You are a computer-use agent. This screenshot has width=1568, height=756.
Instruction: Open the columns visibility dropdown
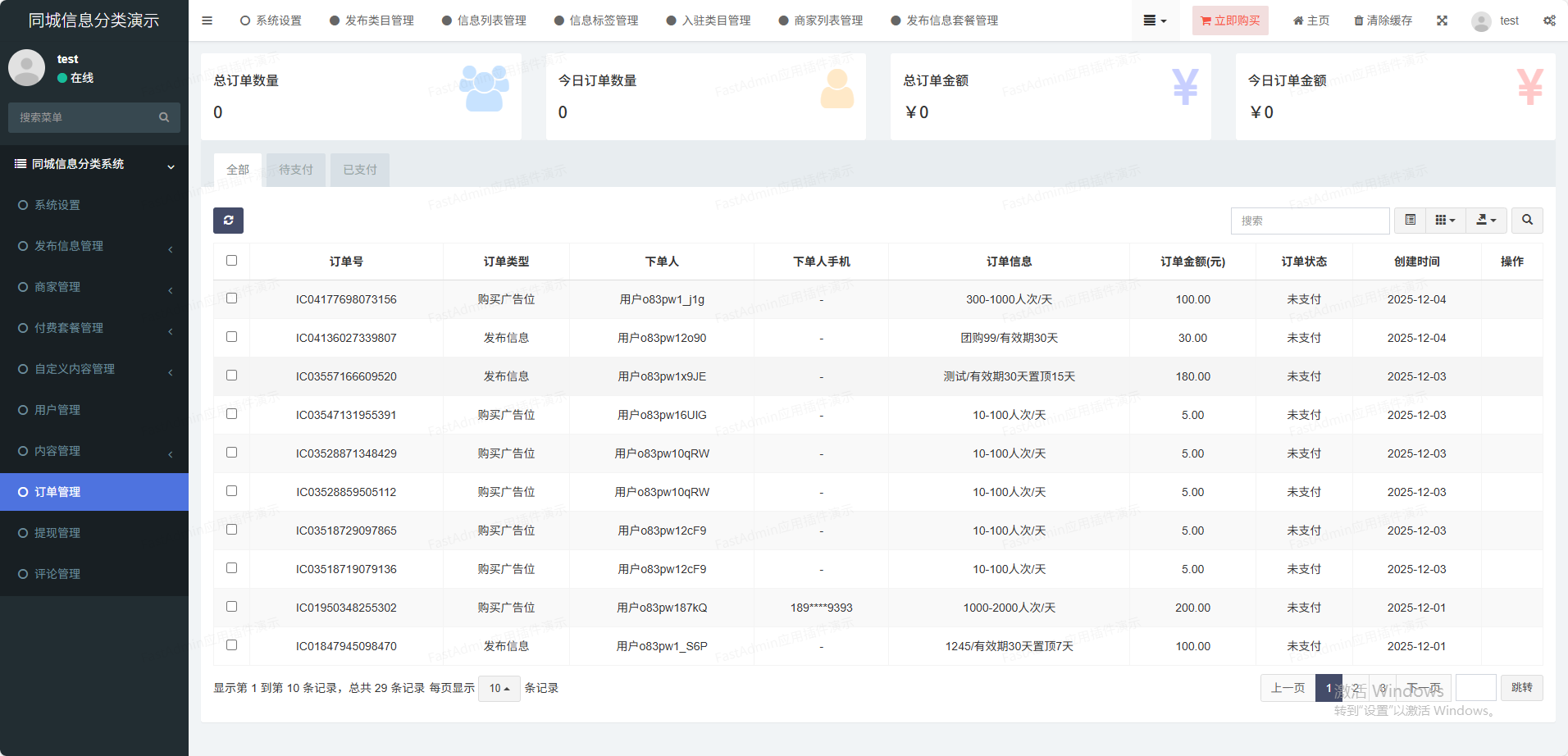pyautogui.click(x=1445, y=220)
